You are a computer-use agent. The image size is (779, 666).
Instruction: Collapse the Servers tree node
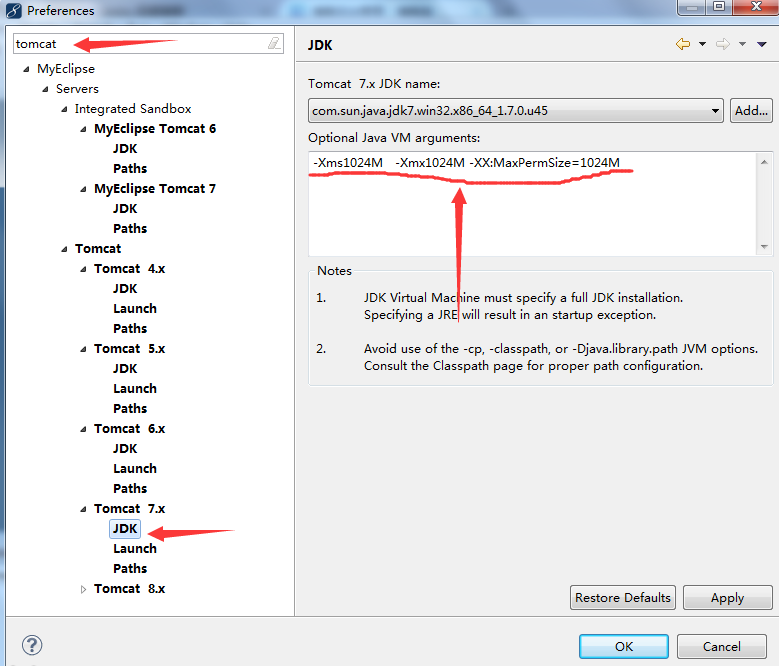[x=45, y=89]
